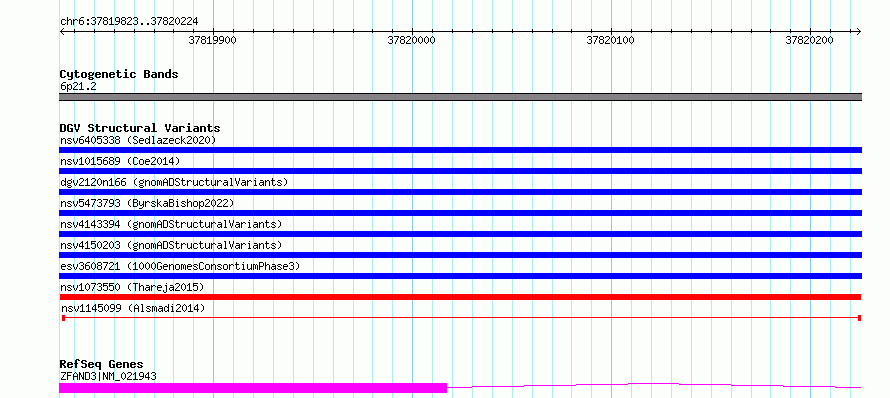Click the 6p21.2 band label

[78, 87]
